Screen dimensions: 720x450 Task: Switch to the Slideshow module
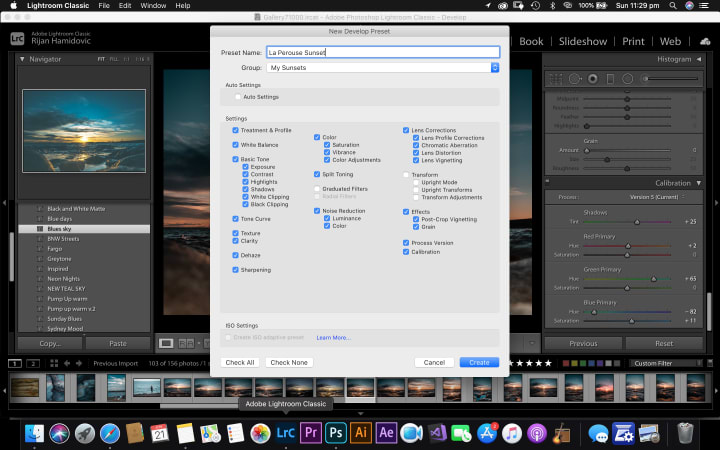(583, 41)
